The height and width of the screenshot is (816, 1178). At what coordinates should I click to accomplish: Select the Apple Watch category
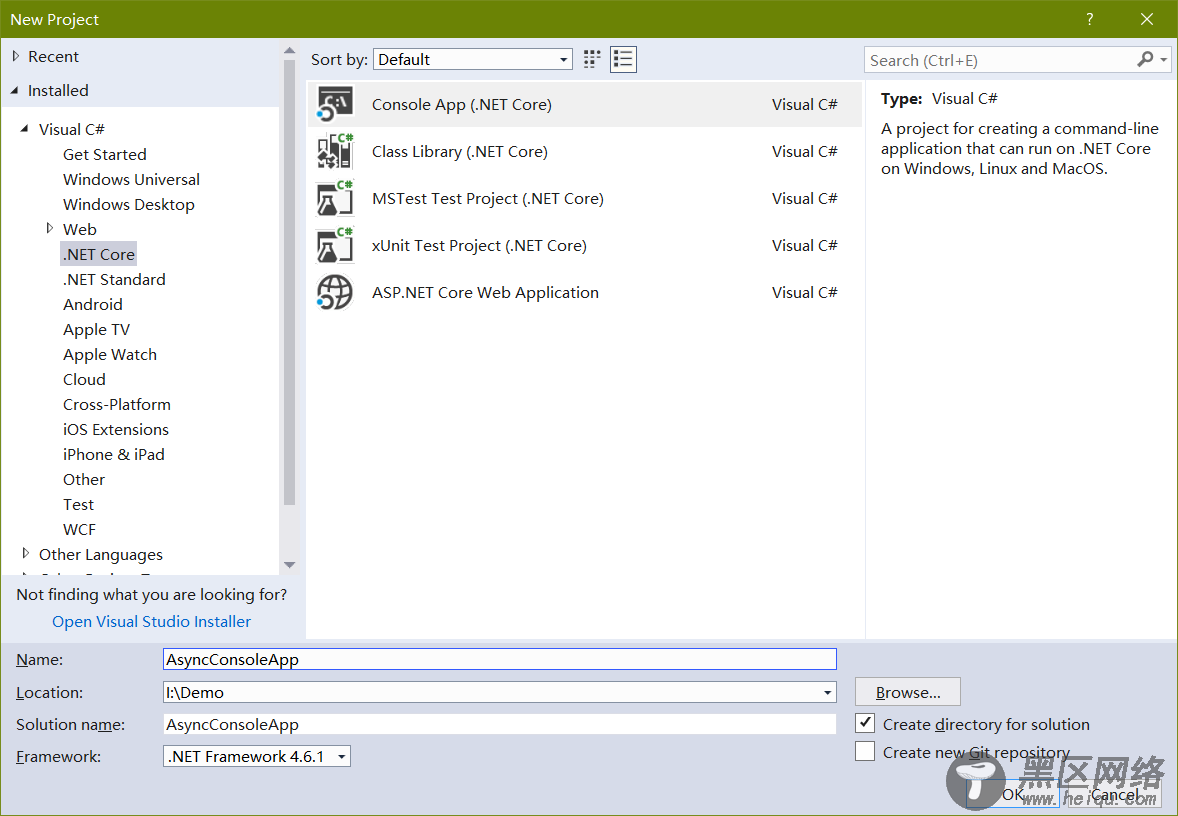pos(110,354)
